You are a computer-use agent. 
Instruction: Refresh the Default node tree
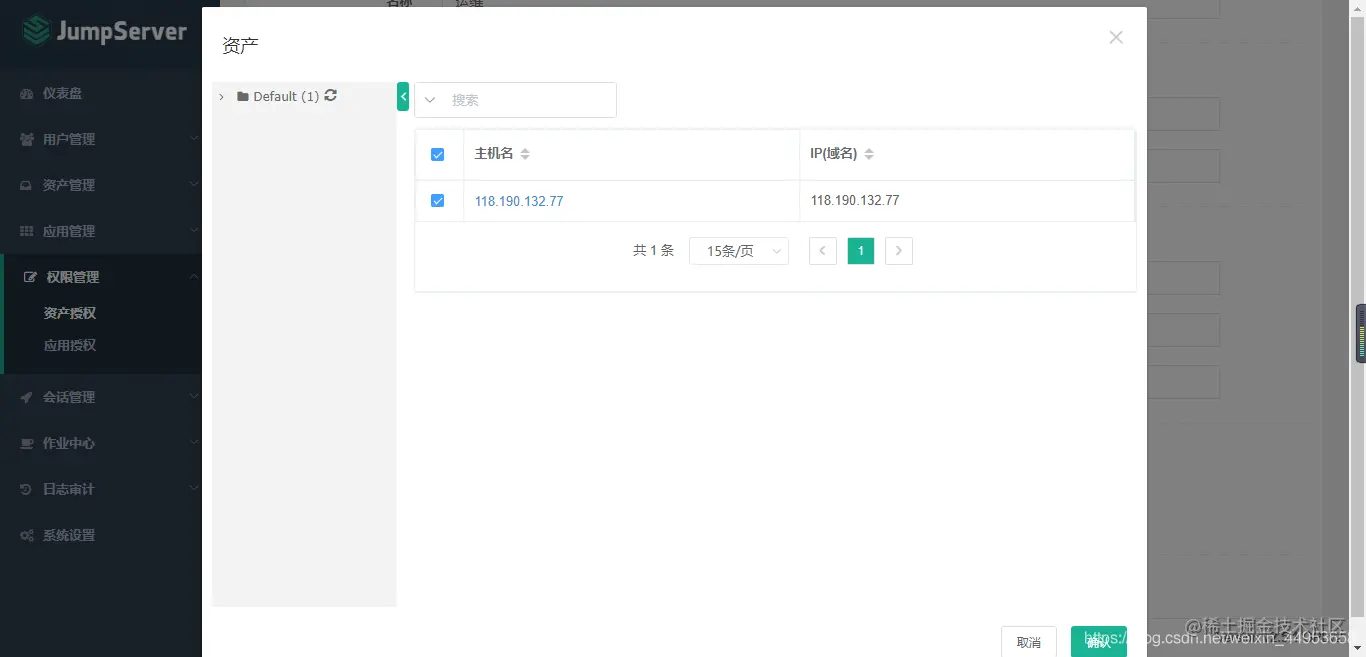[331, 96]
